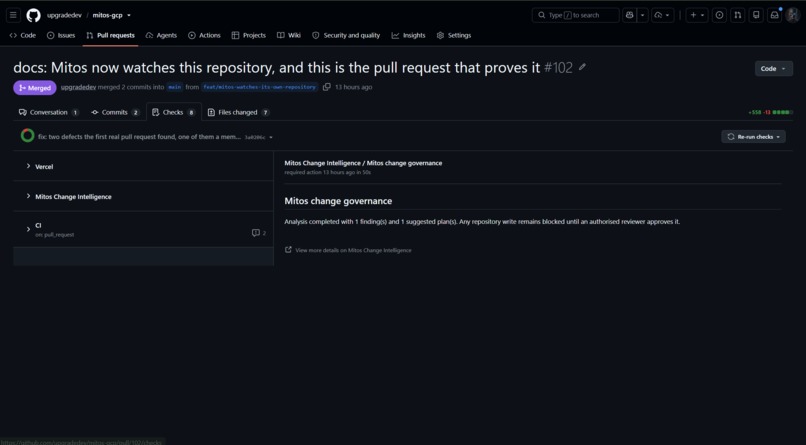Open the Code dropdown button
This screenshot has height=445, width=806.
pos(773,68)
